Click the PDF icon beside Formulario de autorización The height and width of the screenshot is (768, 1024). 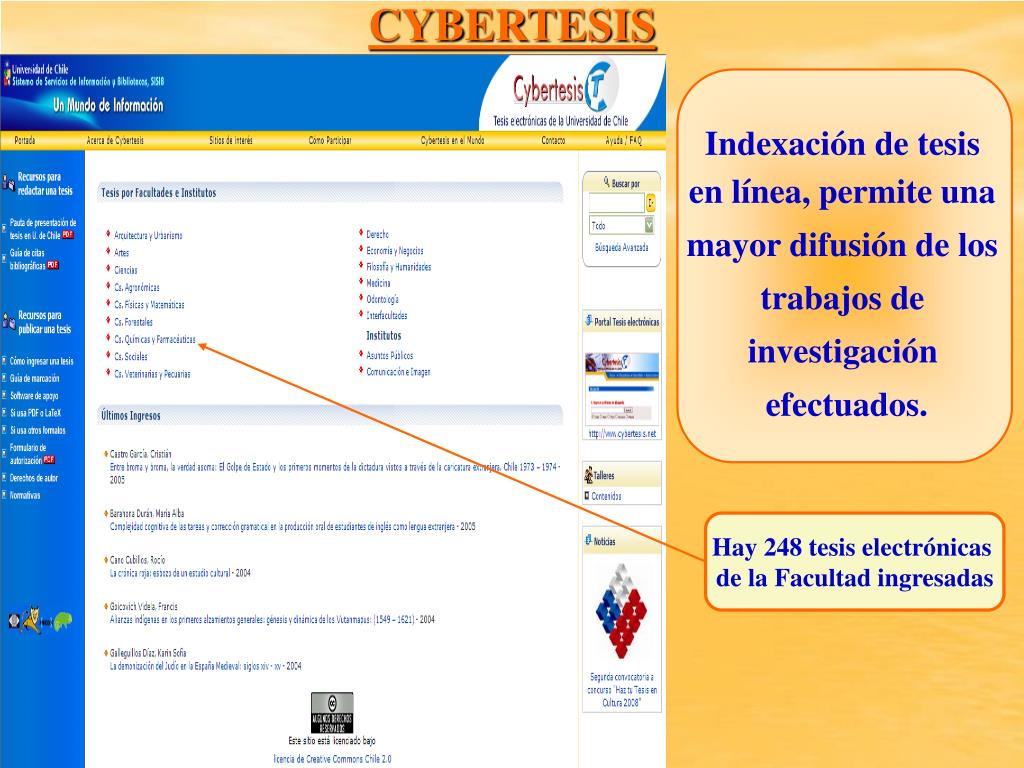(49, 460)
